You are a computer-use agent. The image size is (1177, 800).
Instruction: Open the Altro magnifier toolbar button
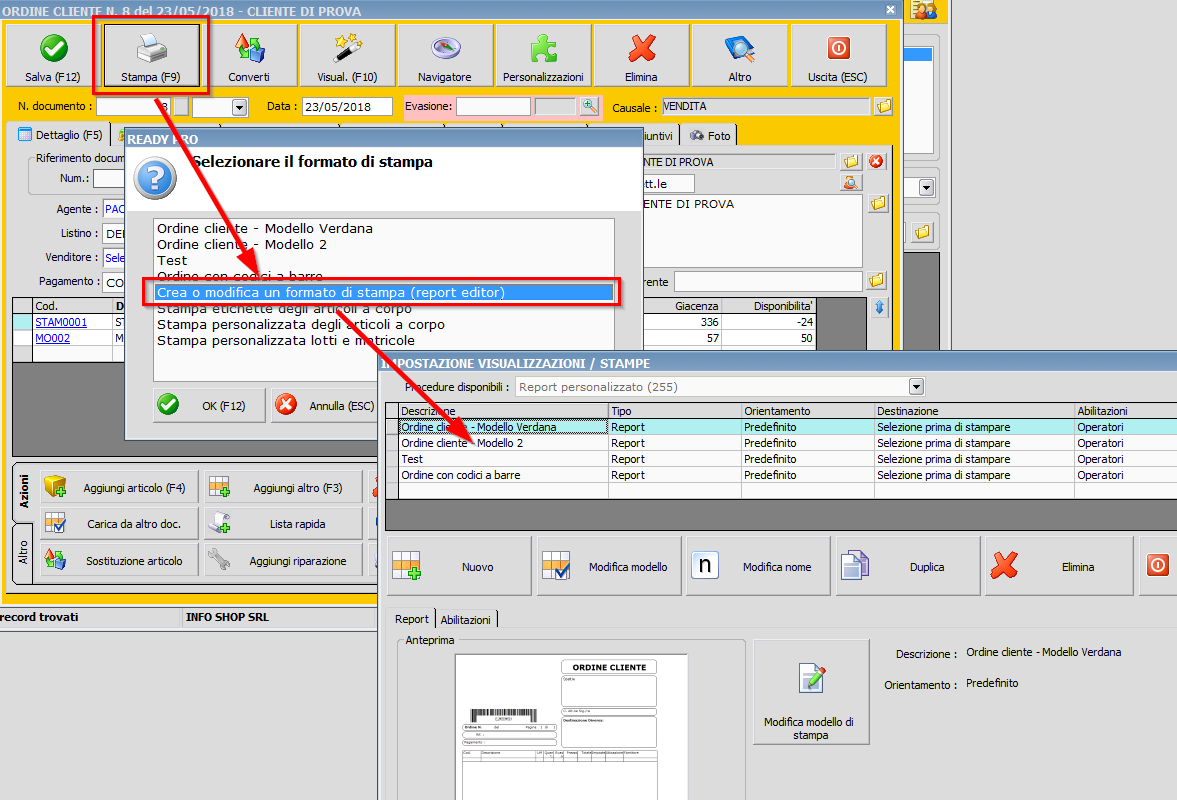[739, 56]
